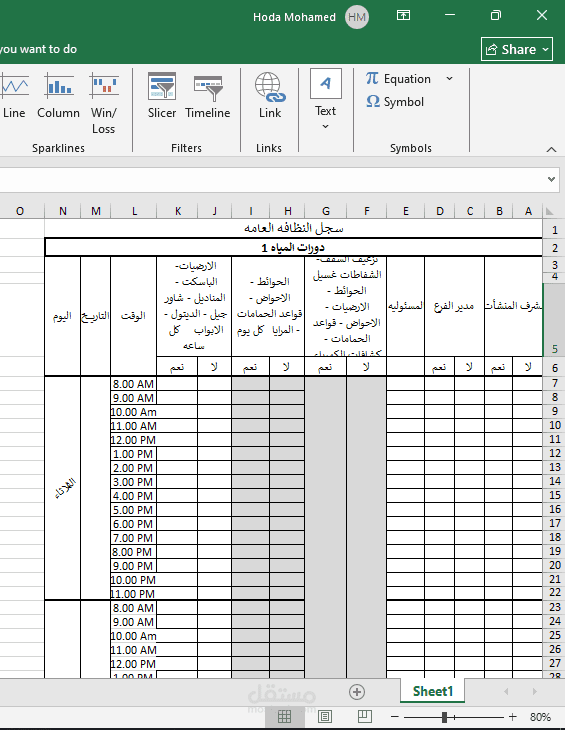Click the اليوم column heading
This screenshot has width=565, height=730.
(62, 316)
